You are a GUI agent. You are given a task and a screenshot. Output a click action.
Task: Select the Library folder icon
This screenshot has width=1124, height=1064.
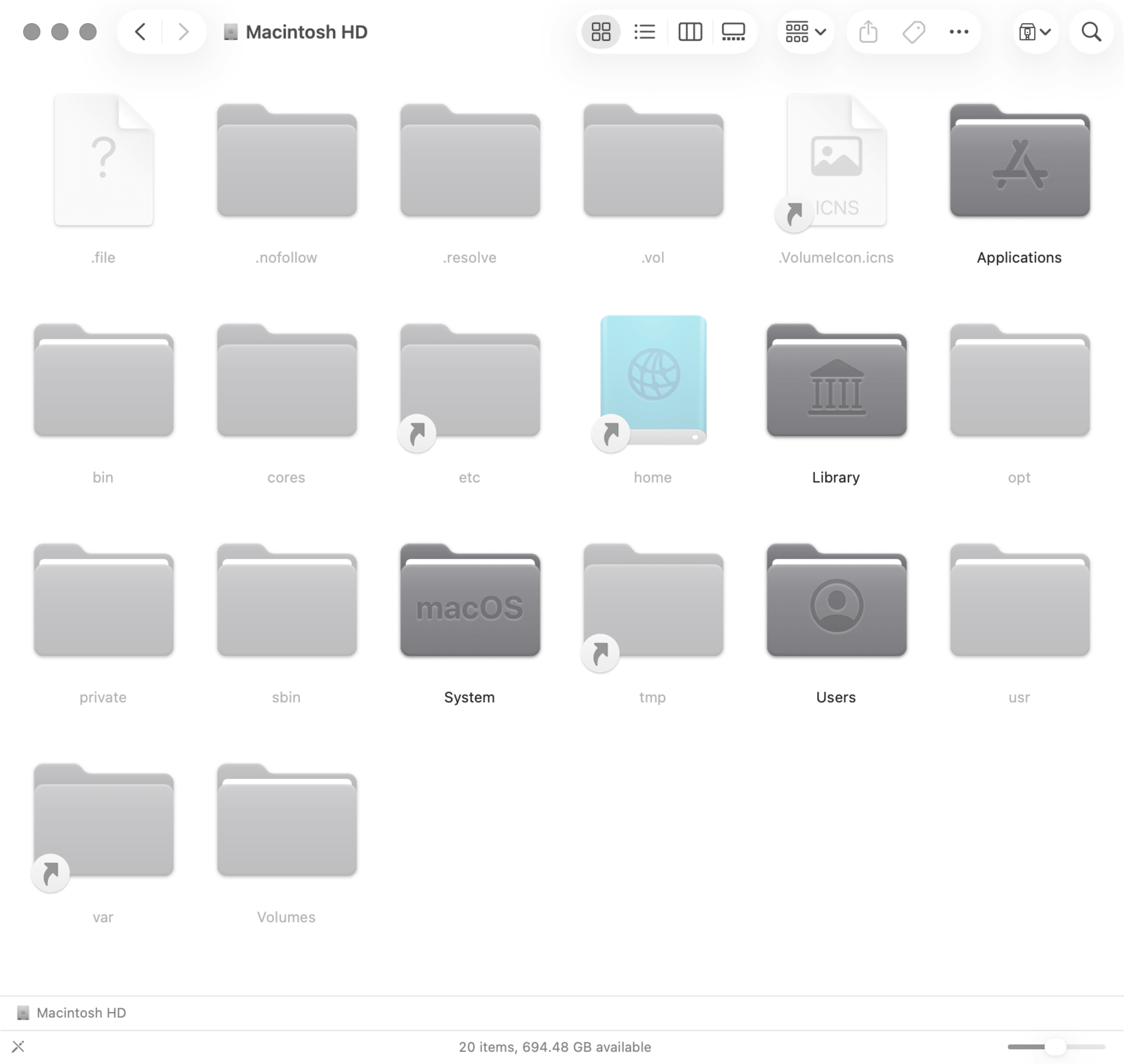click(x=836, y=381)
